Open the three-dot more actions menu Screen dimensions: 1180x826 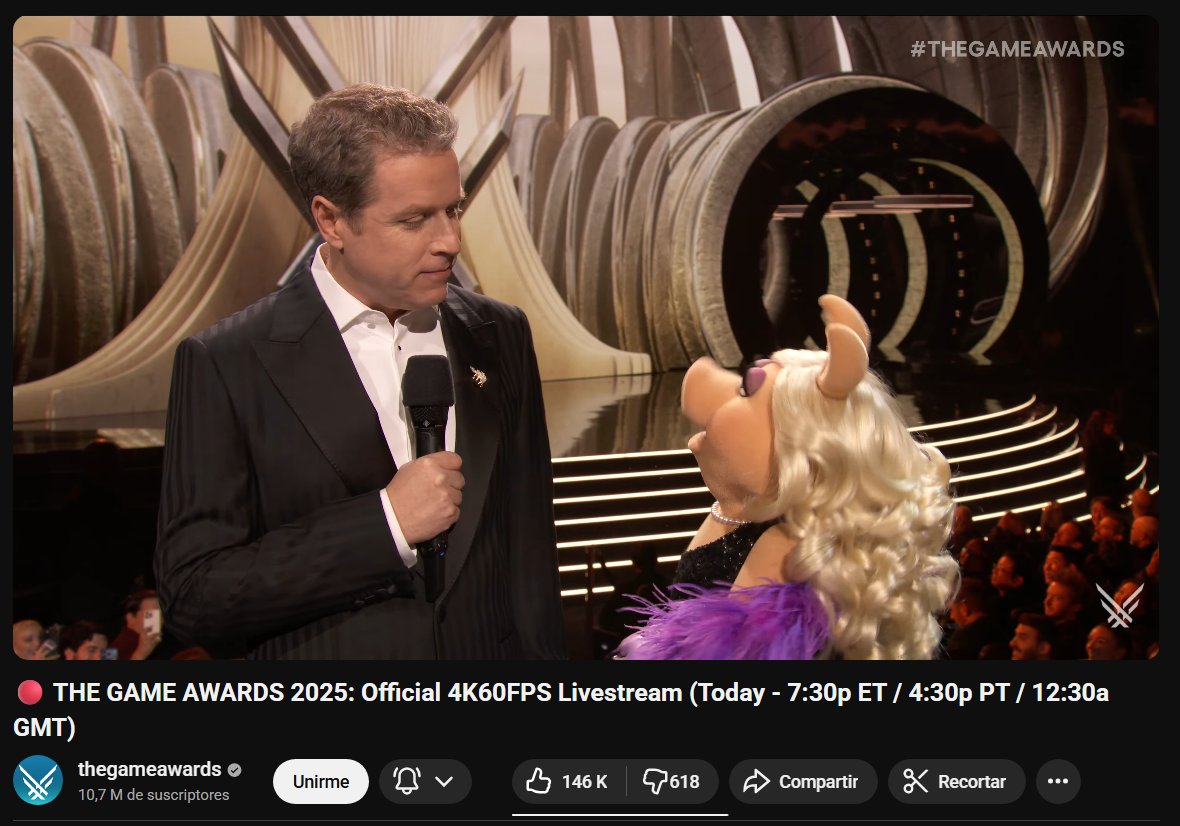[x=1058, y=782]
